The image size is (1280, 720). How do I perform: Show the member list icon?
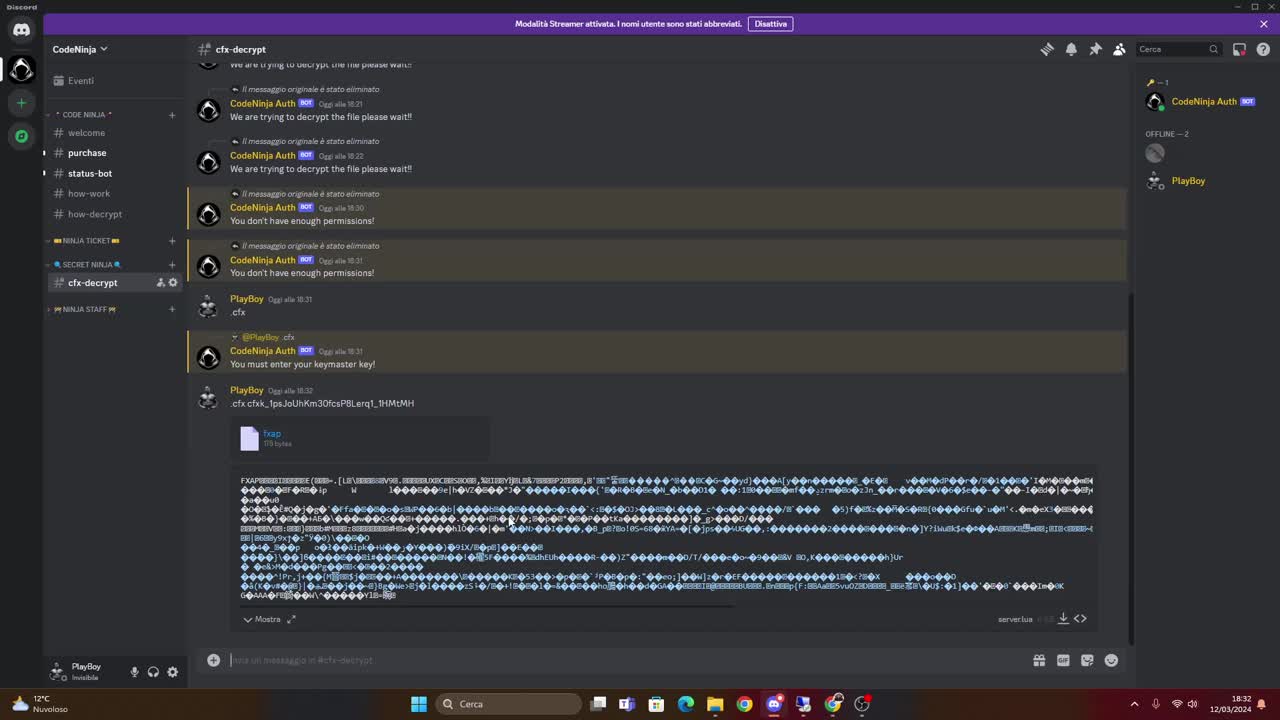(1119, 49)
